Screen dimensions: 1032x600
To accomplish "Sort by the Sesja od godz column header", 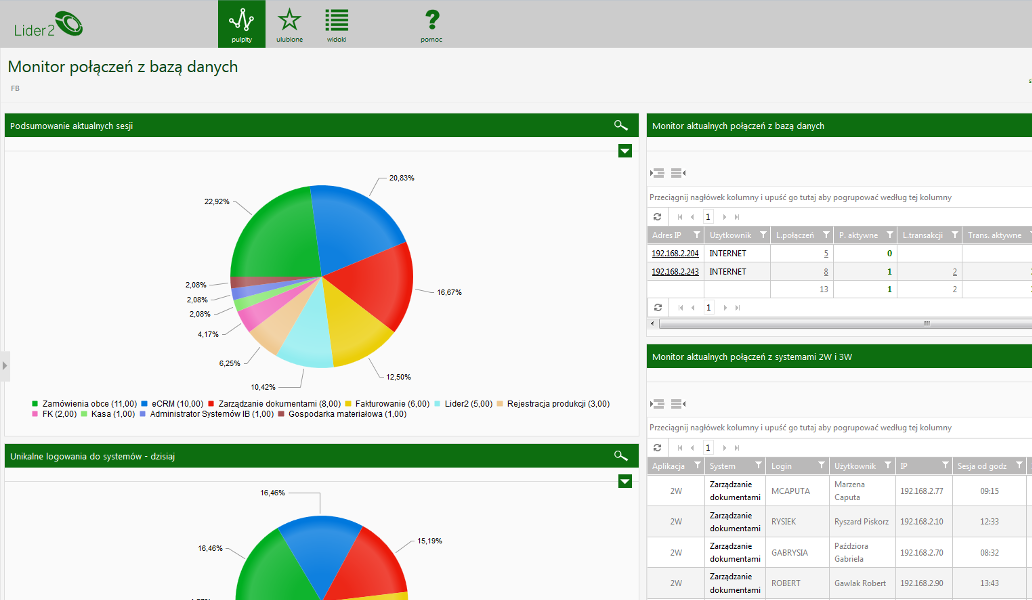I will click(x=982, y=466).
